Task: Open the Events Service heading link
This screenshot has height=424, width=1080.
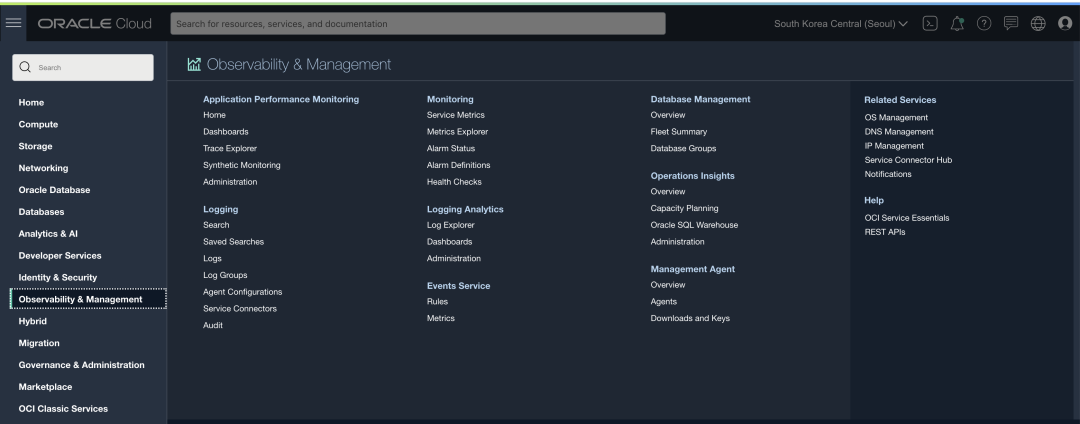Action: click(x=459, y=286)
